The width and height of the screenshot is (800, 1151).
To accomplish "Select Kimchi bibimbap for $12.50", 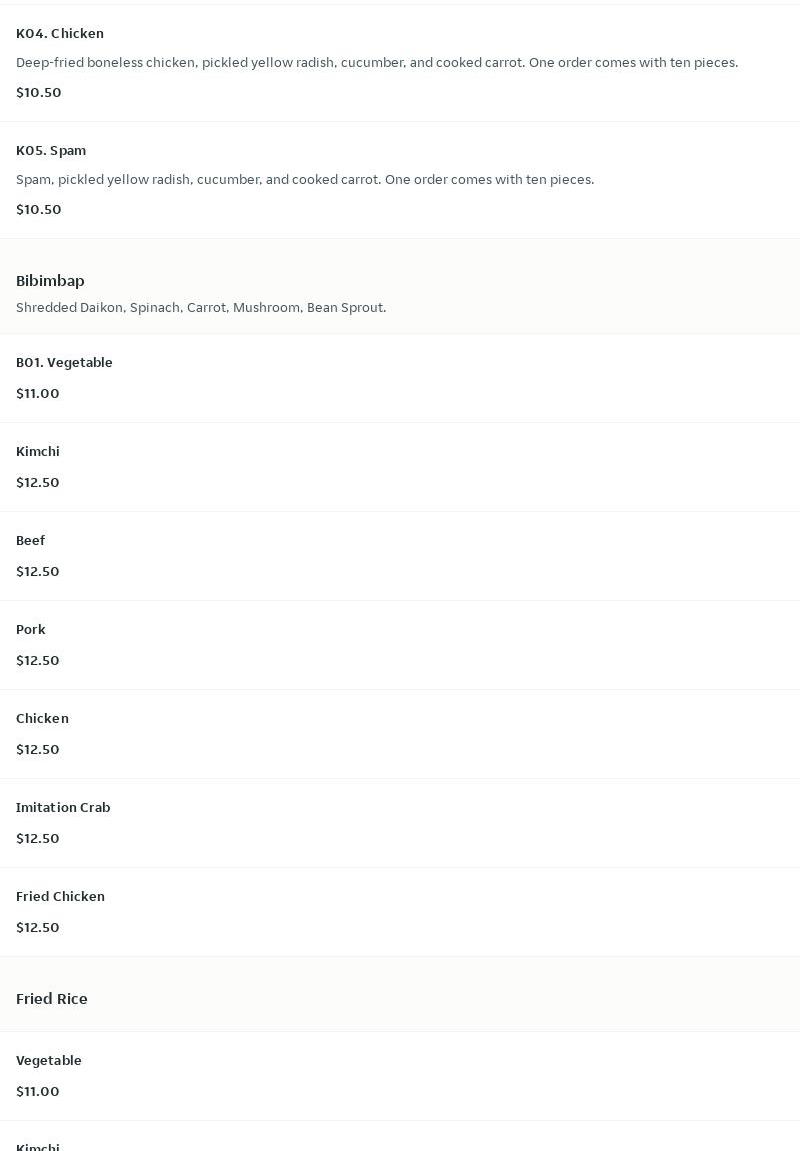I will pyautogui.click(x=38, y=451).
